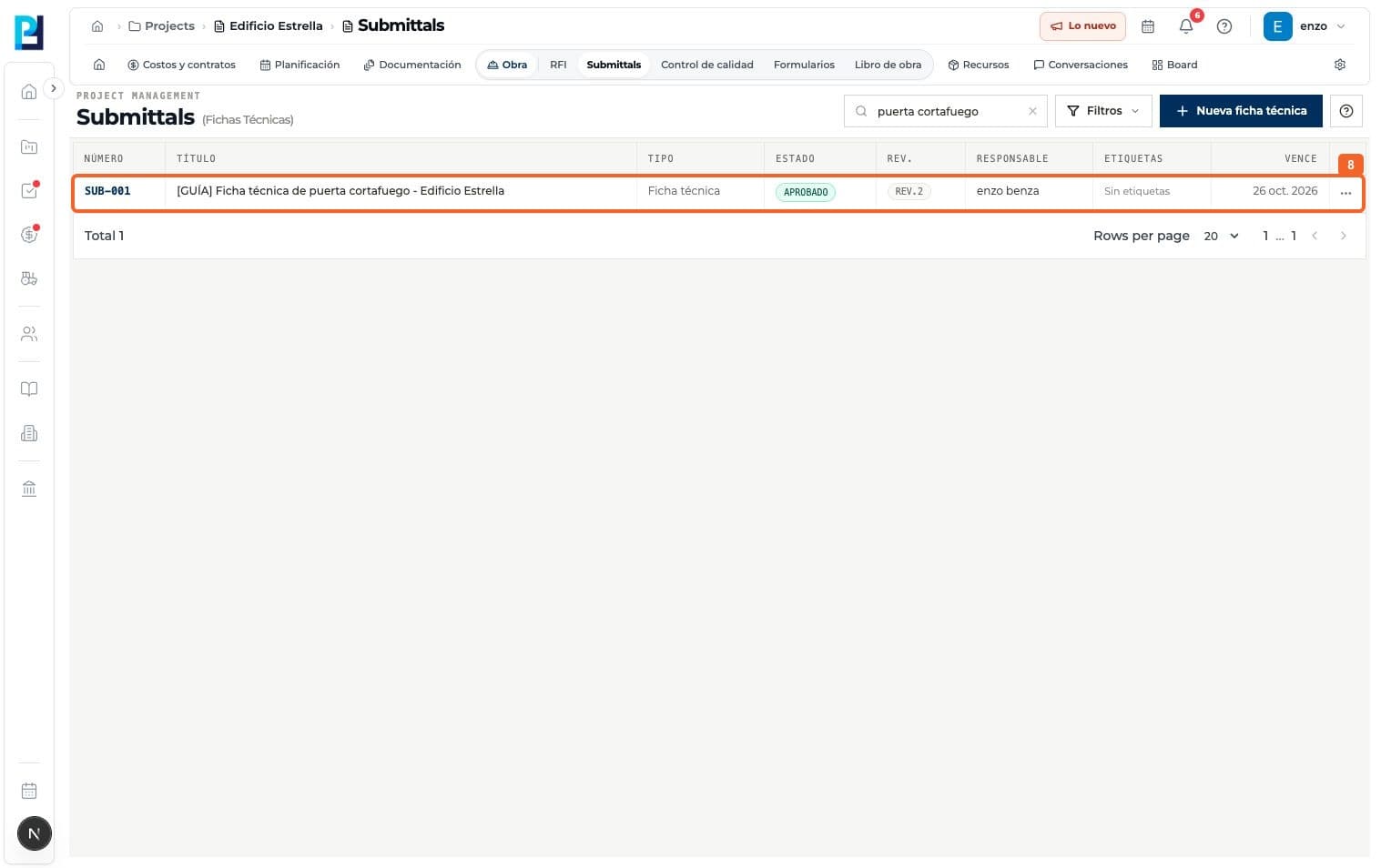Open the enzo user menu
The image size is (1381, 868).
point(1305,26)
